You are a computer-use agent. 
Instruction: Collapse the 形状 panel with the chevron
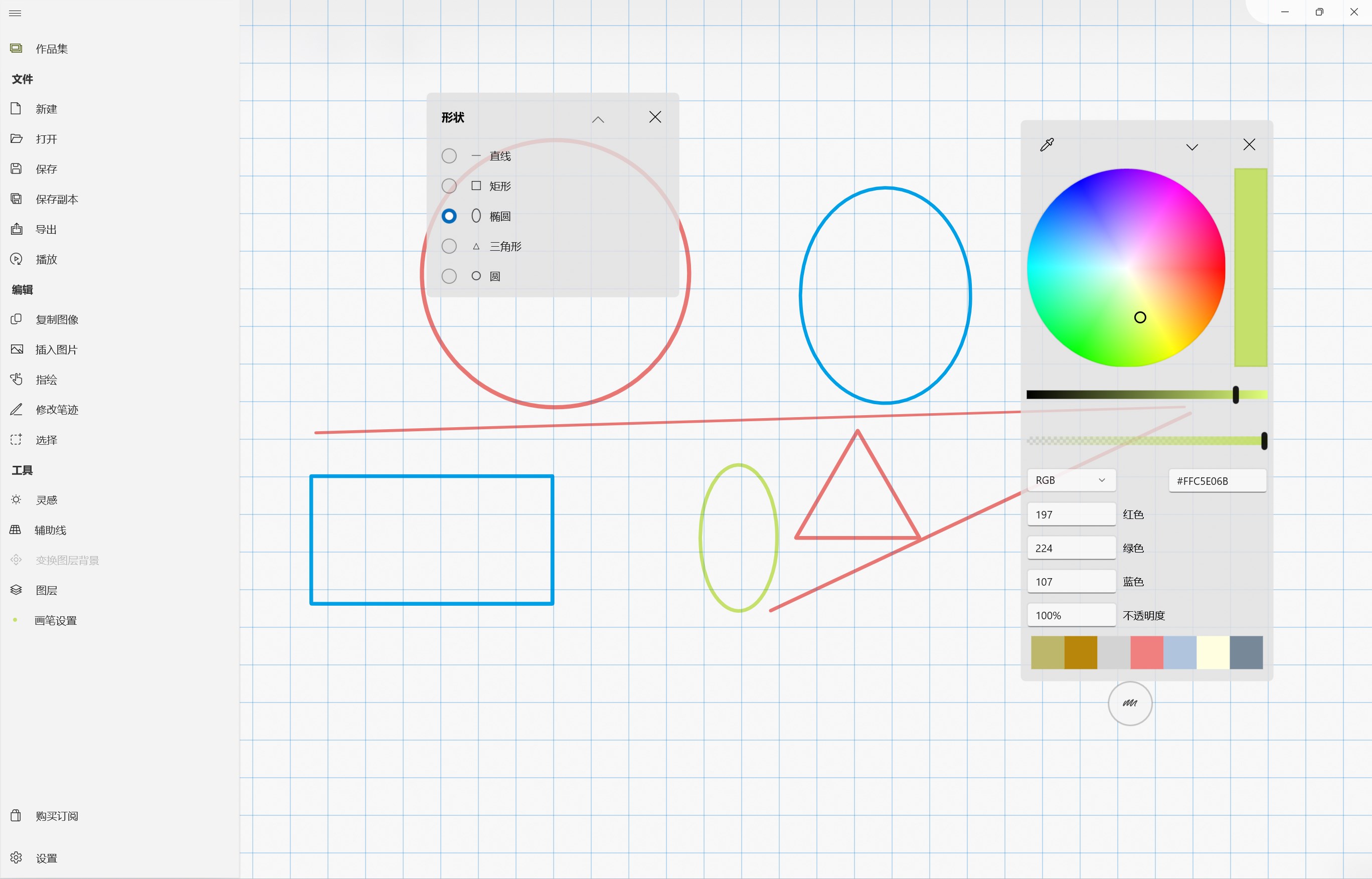598,119
